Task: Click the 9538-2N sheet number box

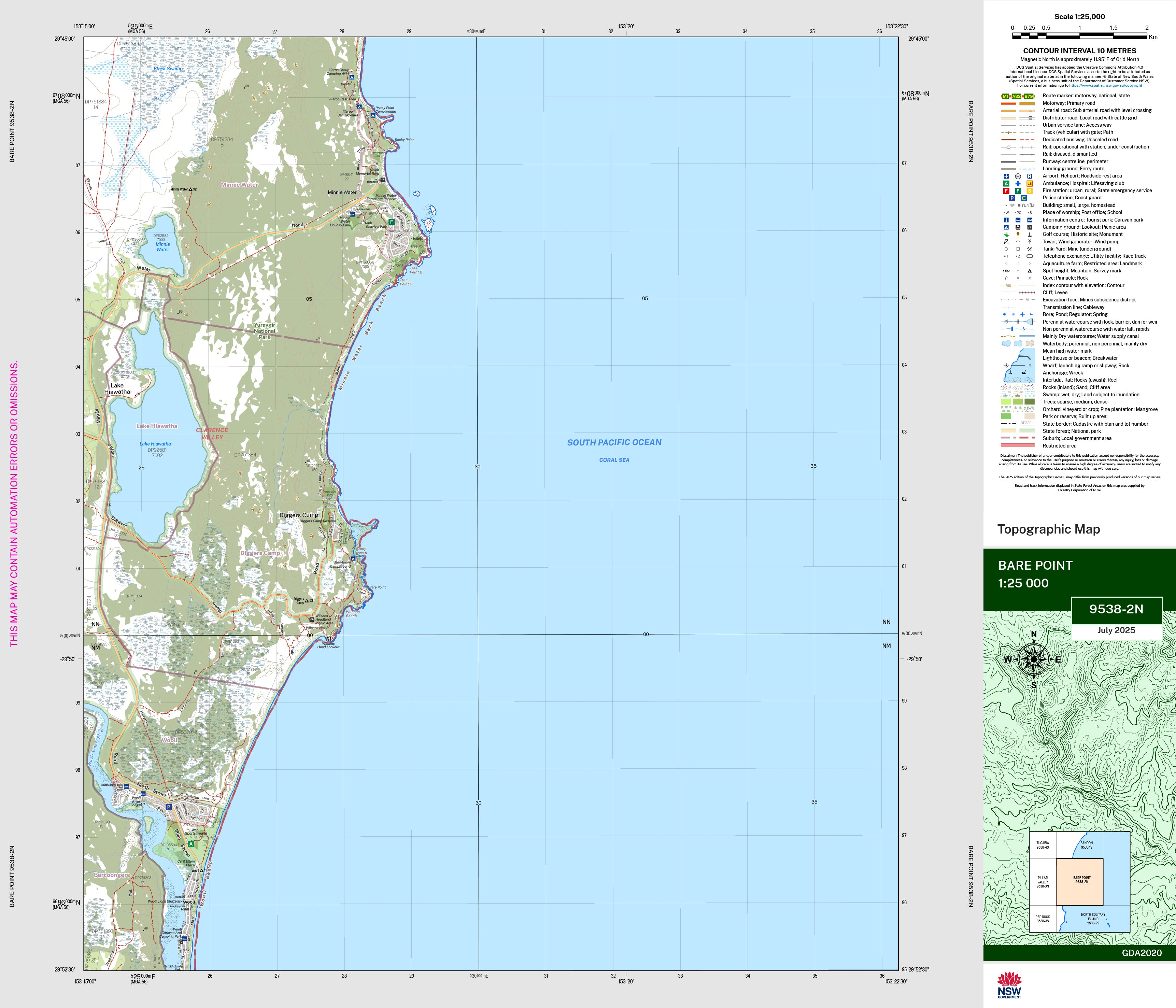Action: [1116, 609]
